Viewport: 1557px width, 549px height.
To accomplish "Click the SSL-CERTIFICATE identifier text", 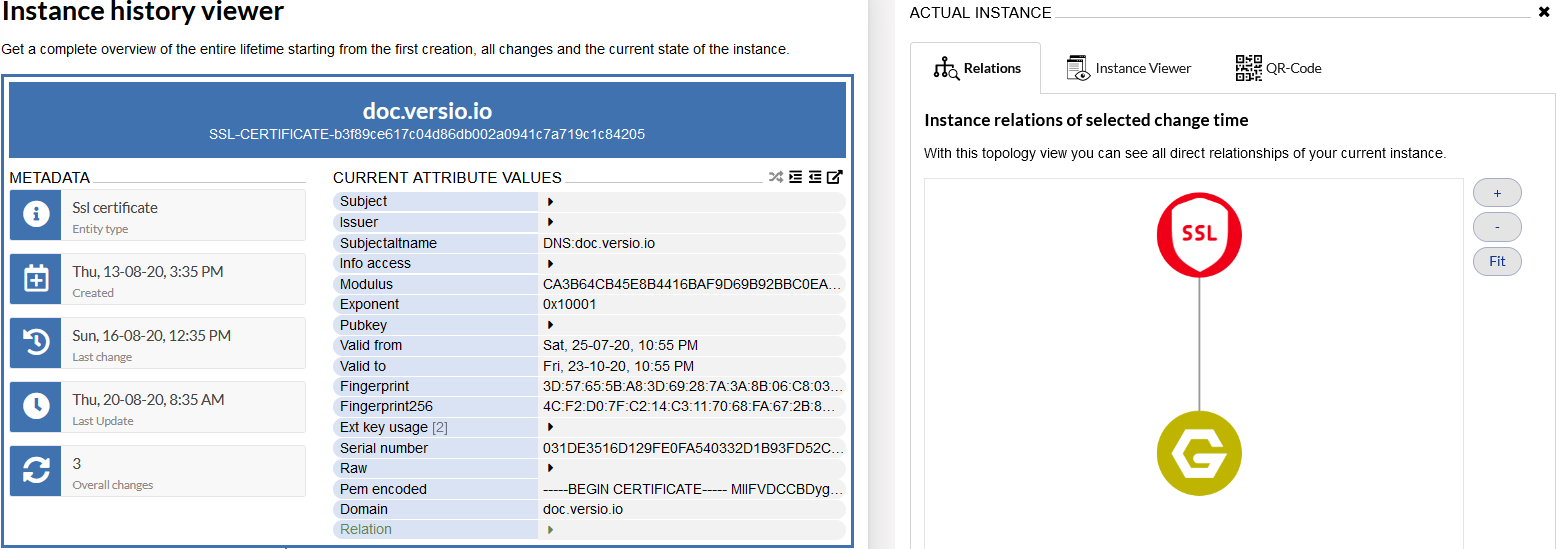I will [x=427, y=134].
